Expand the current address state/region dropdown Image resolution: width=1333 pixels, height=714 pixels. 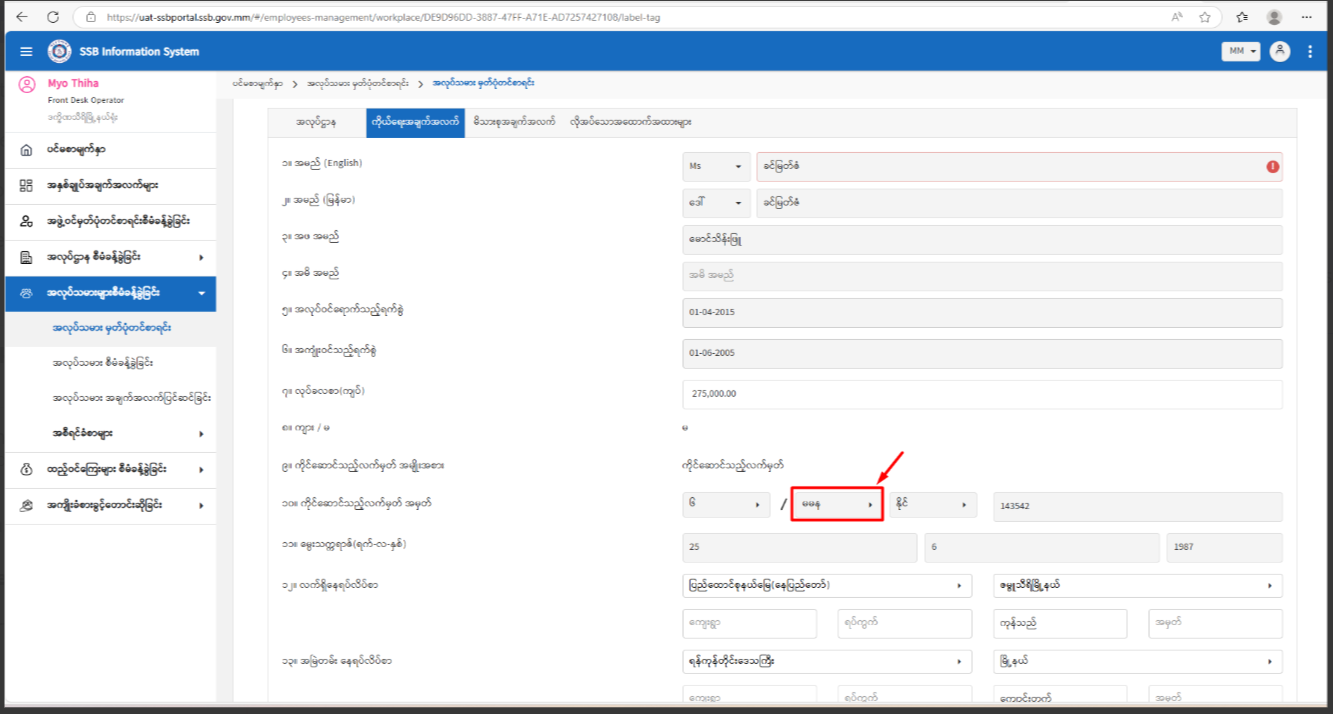coord(826,585)
